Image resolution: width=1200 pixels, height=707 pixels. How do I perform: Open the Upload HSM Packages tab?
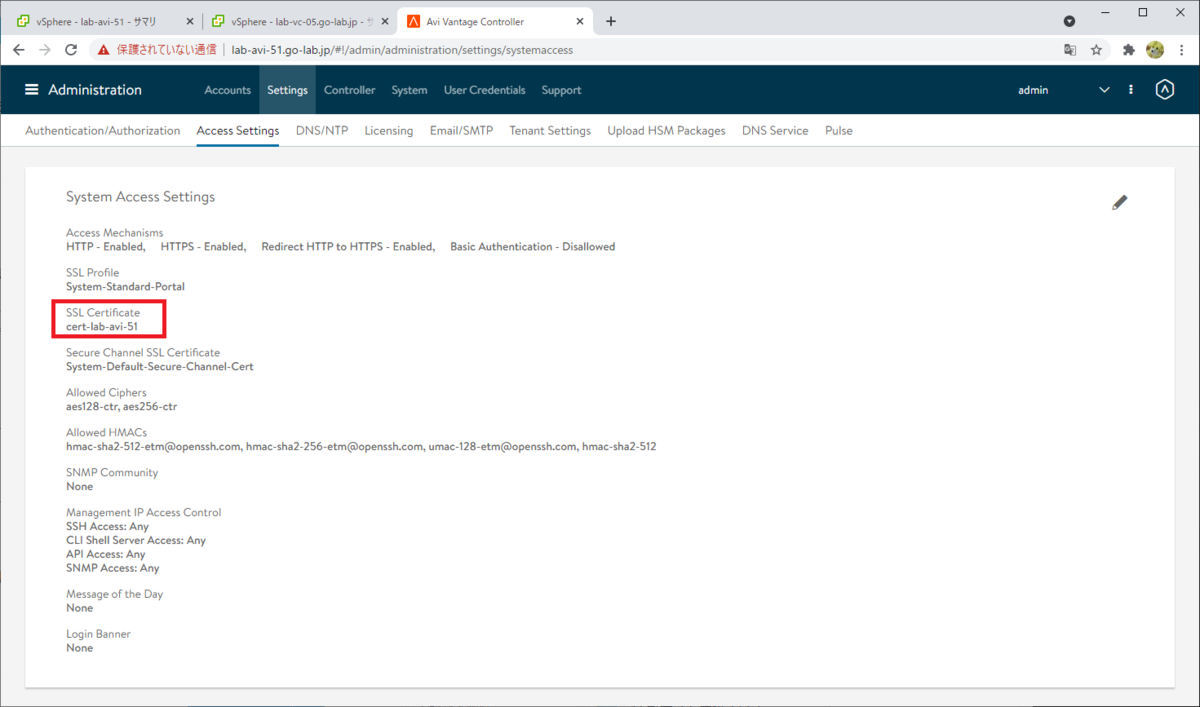tap(666, 130)
